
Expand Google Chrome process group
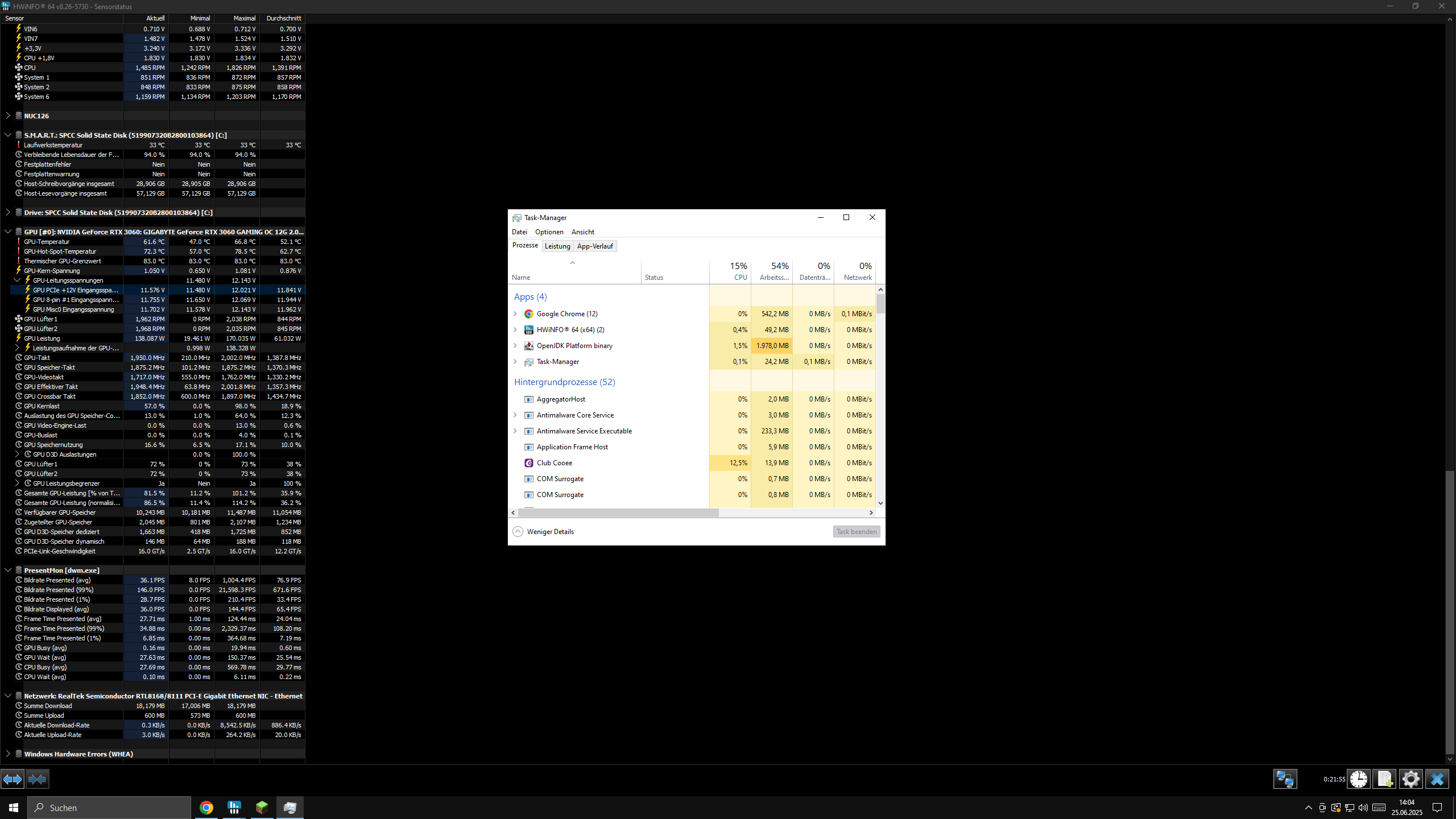pyautogui.click(x=515, y=314)
